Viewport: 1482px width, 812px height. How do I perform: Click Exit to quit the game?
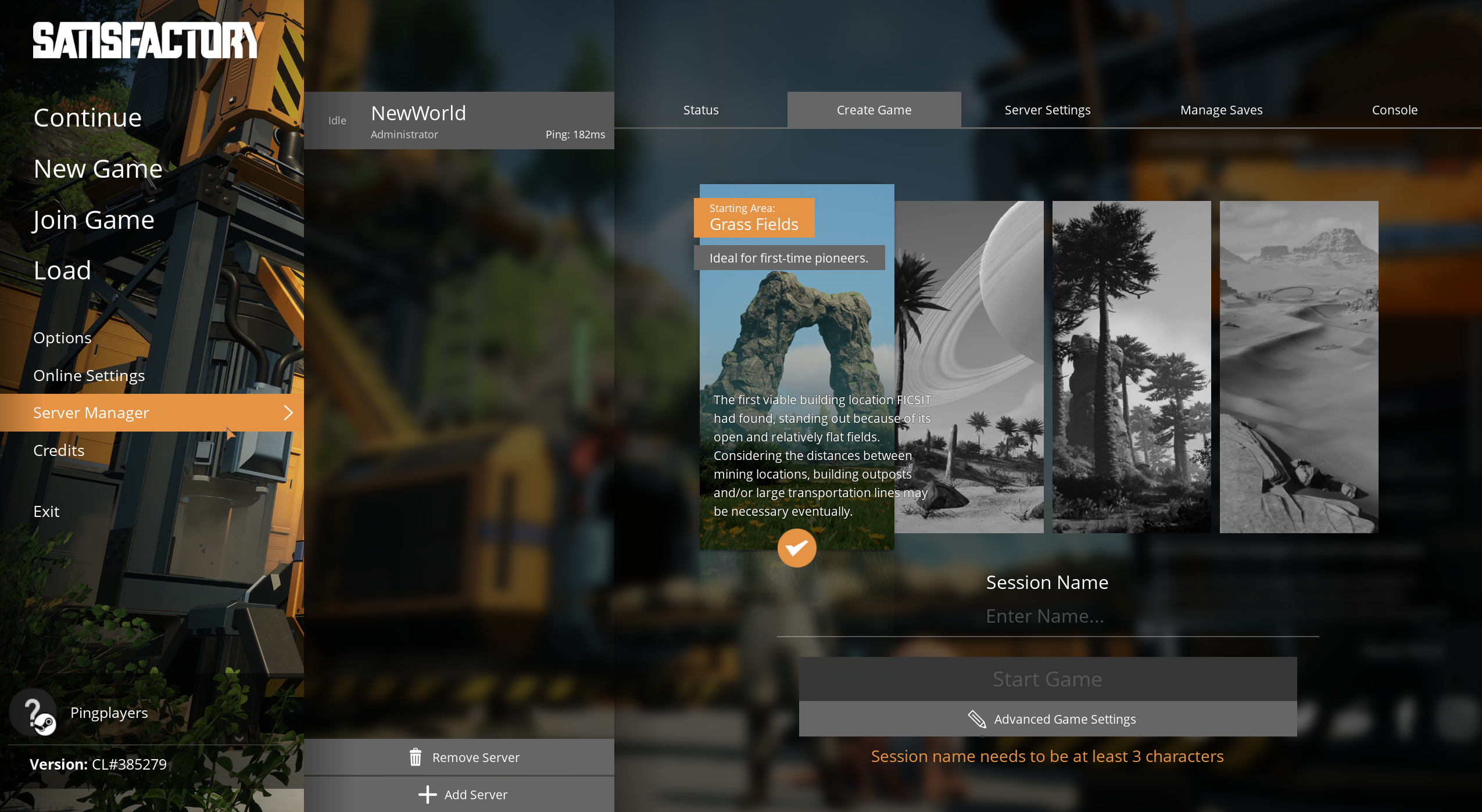(x=46, y=511)
